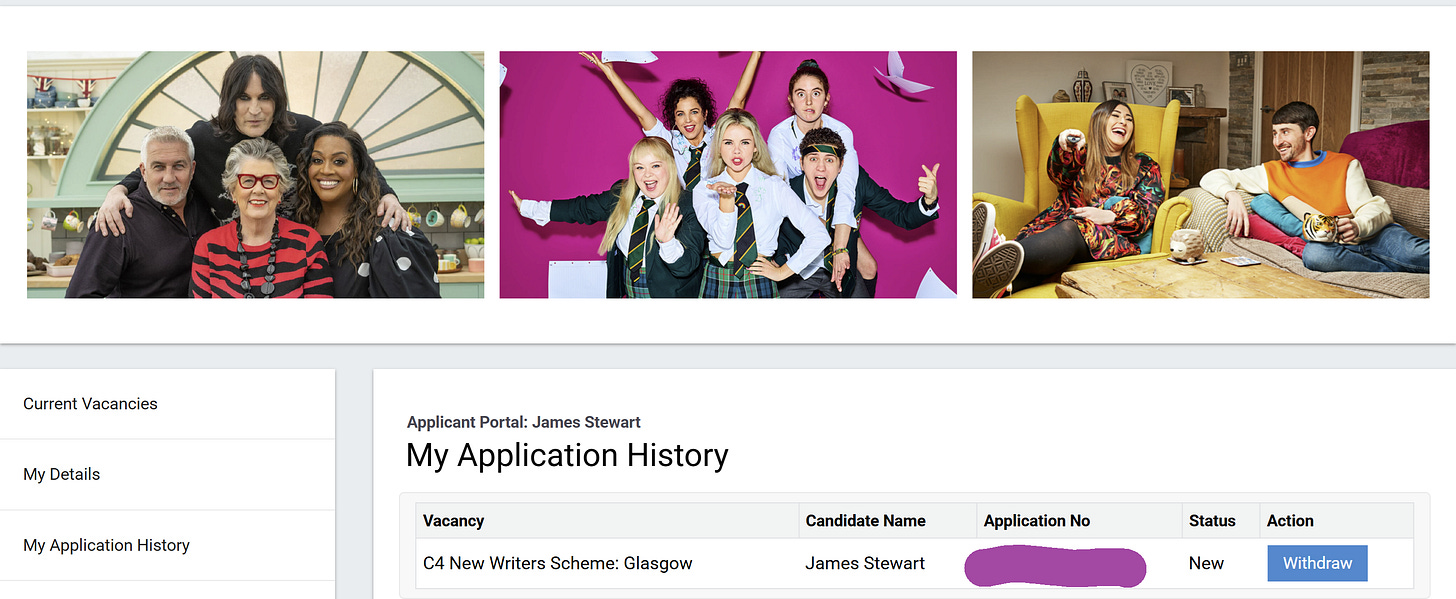The height and width of the screenshot is (599, 1456).
Task: Click the baking show cast banner image
Action: tap(255, 175)
